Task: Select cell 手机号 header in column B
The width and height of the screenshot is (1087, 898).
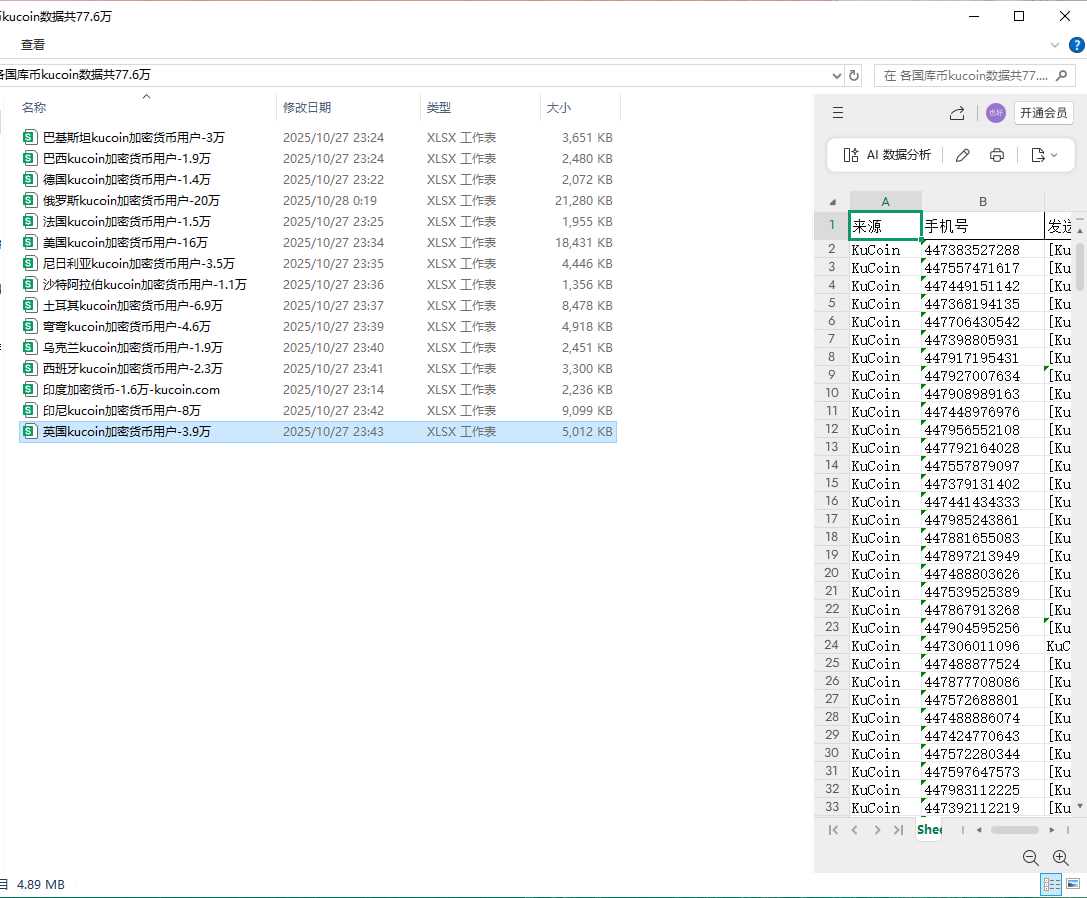Action: tap(983, 226)
